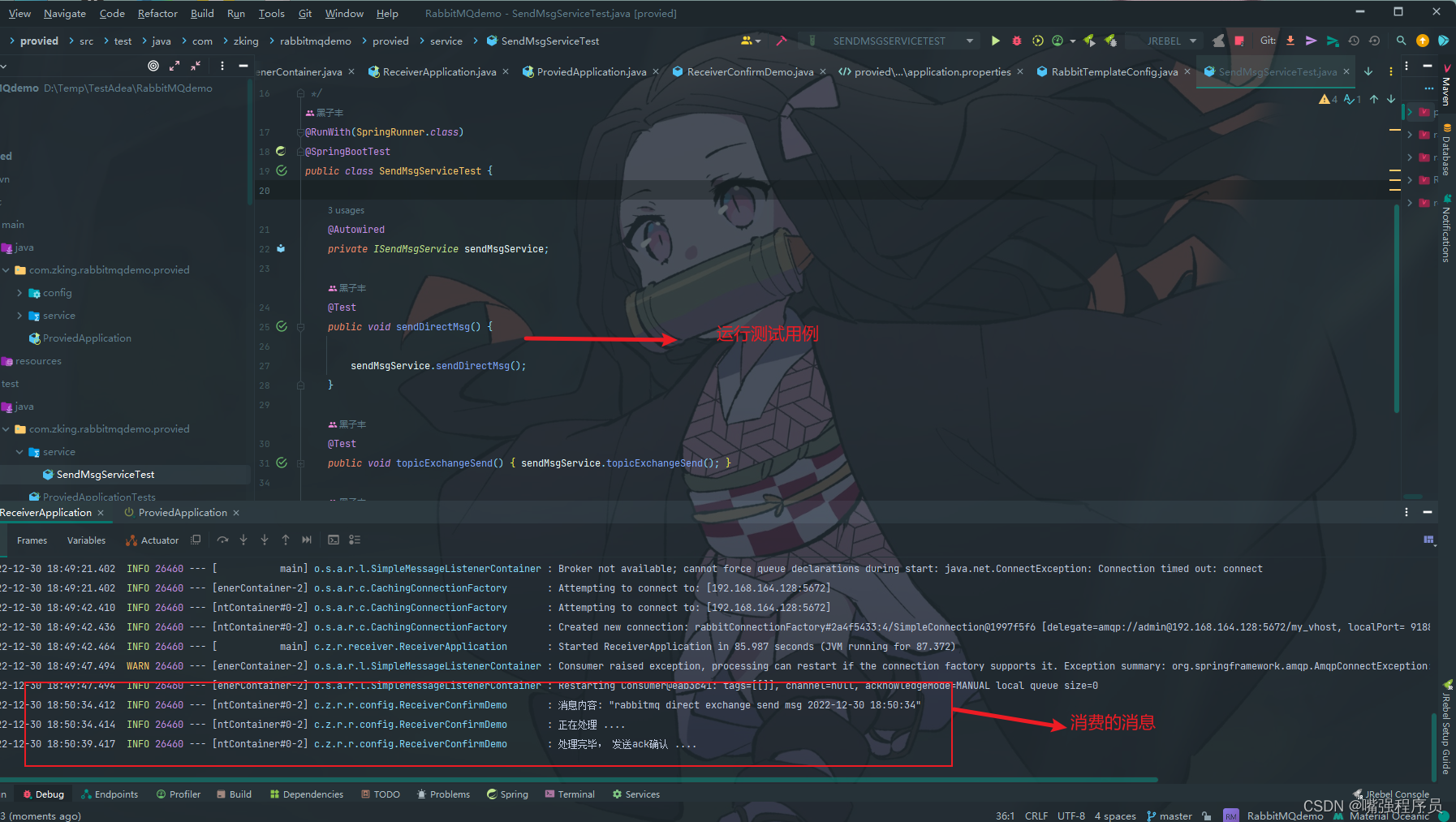Click the Git rollback icon

coord(1374,41)
